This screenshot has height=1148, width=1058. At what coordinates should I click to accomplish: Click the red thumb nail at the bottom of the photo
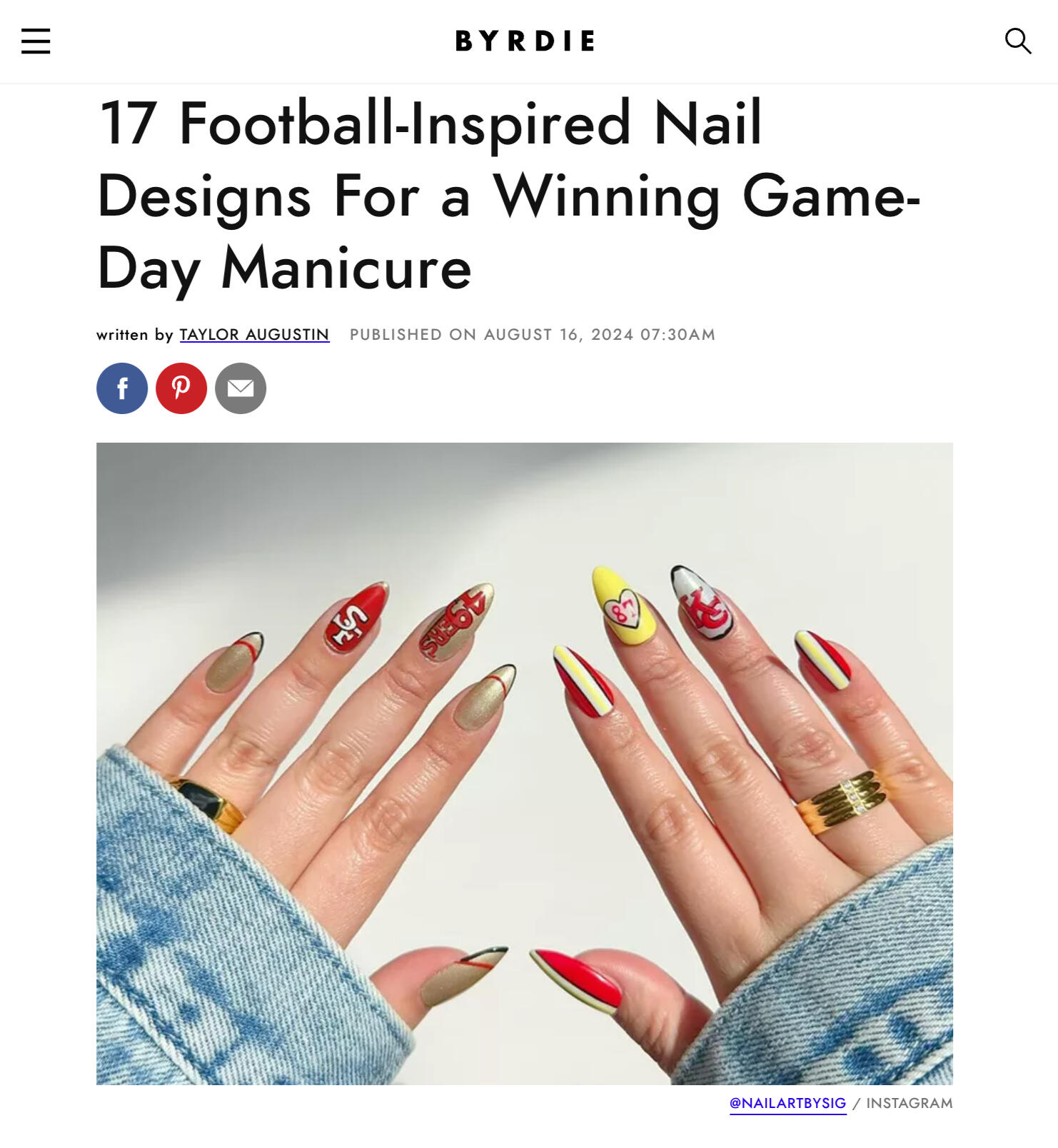(x=577, y=981)
